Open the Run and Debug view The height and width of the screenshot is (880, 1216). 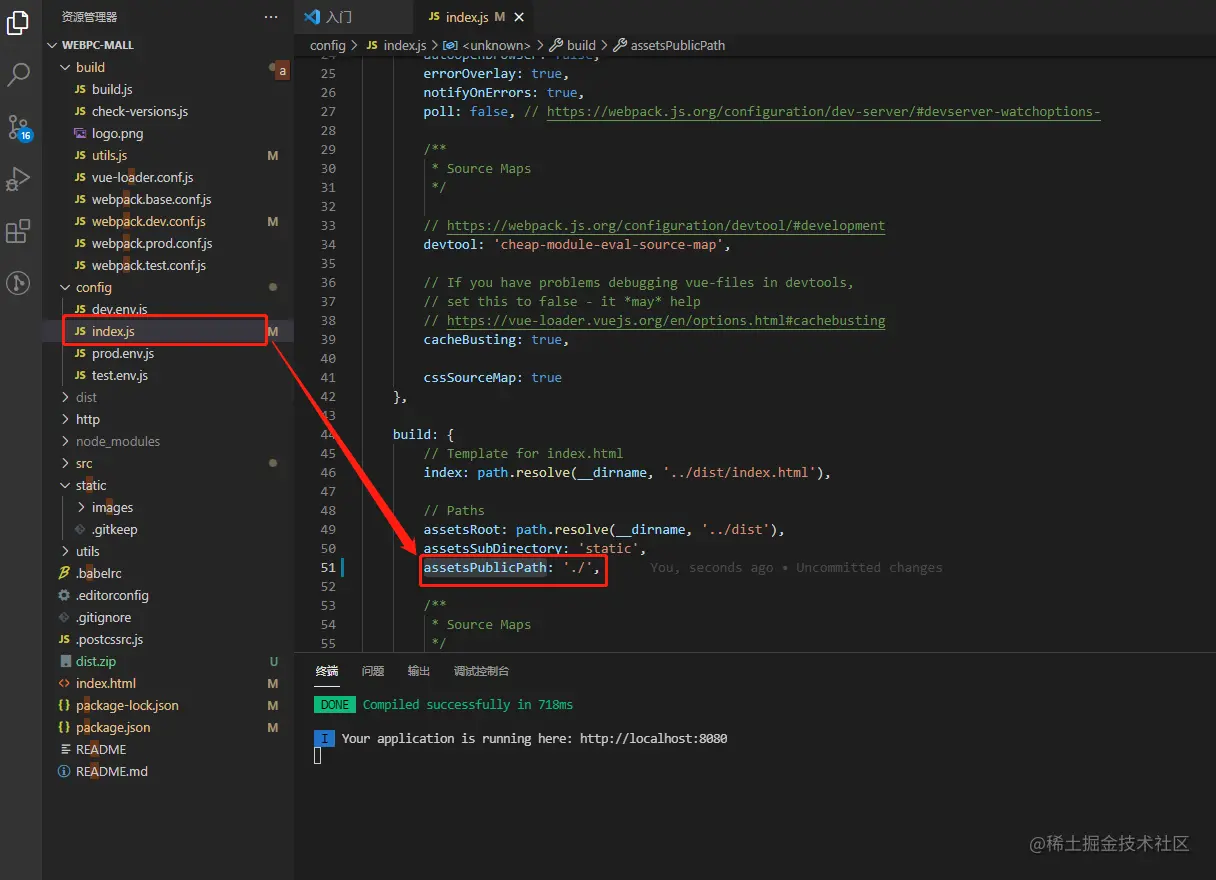coord(18,179)
